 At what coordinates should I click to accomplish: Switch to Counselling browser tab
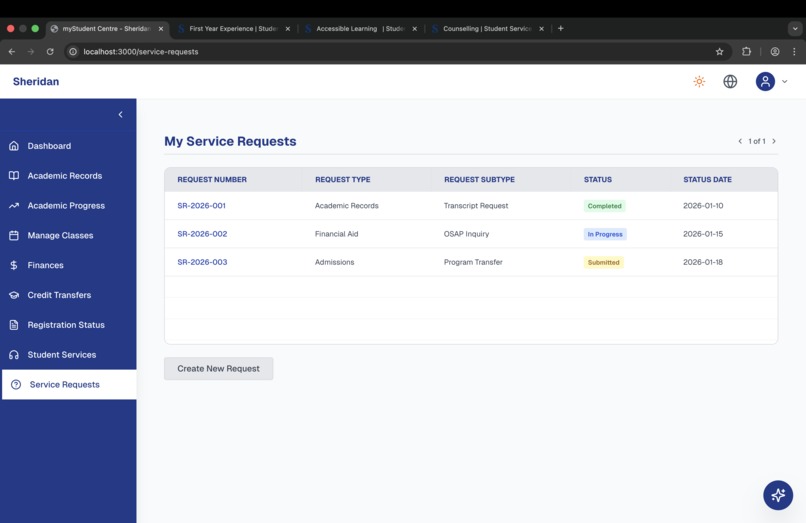tap(486, 29)
